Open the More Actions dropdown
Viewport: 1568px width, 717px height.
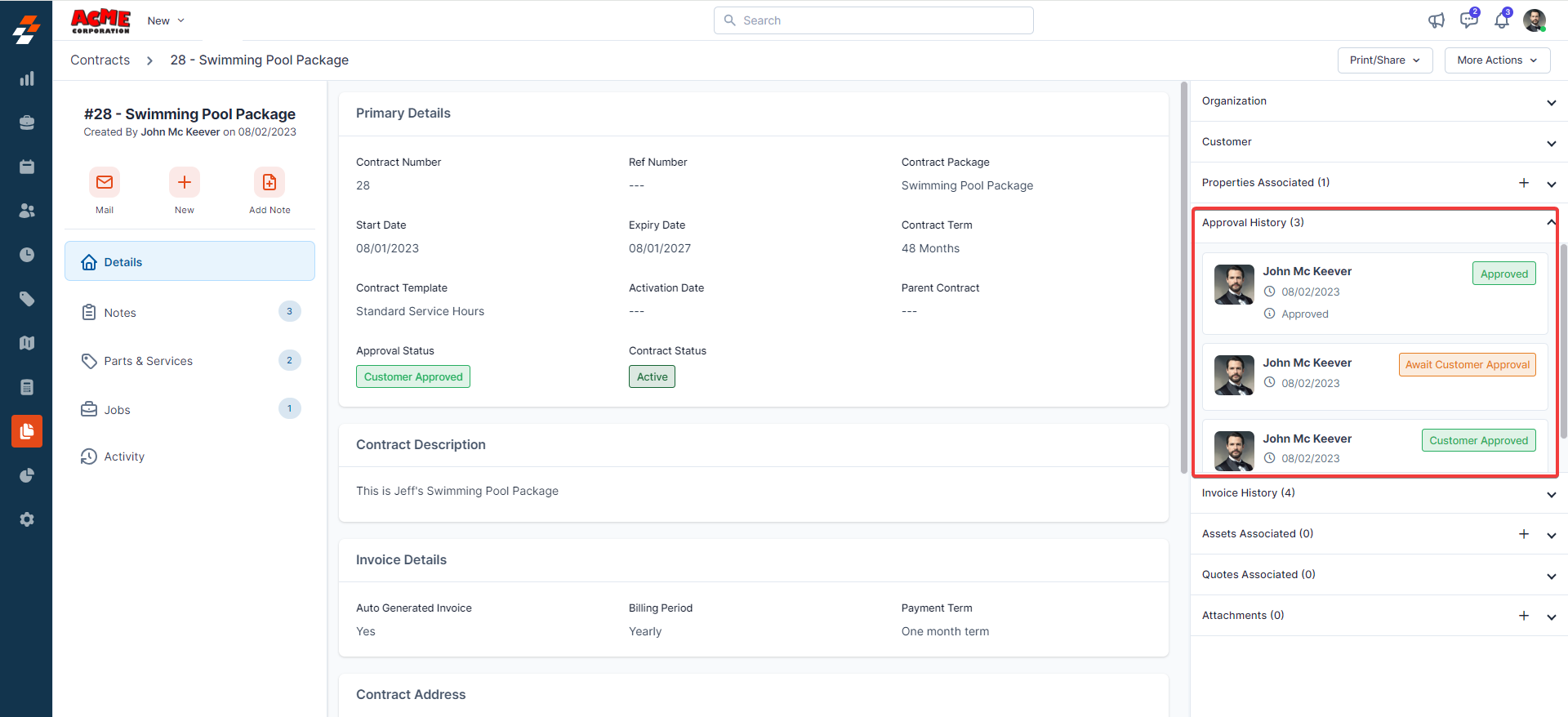1496,60
